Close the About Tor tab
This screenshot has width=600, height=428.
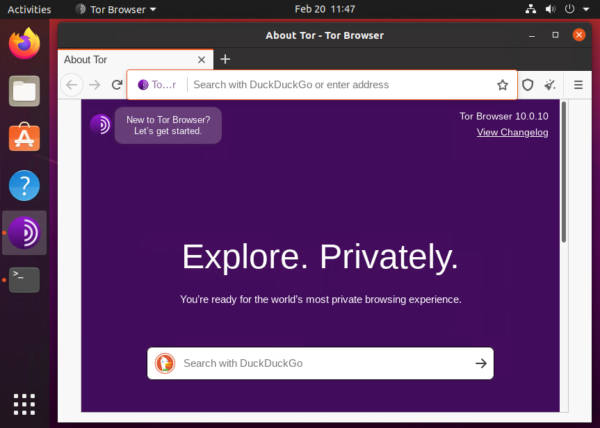coord(202,59)
